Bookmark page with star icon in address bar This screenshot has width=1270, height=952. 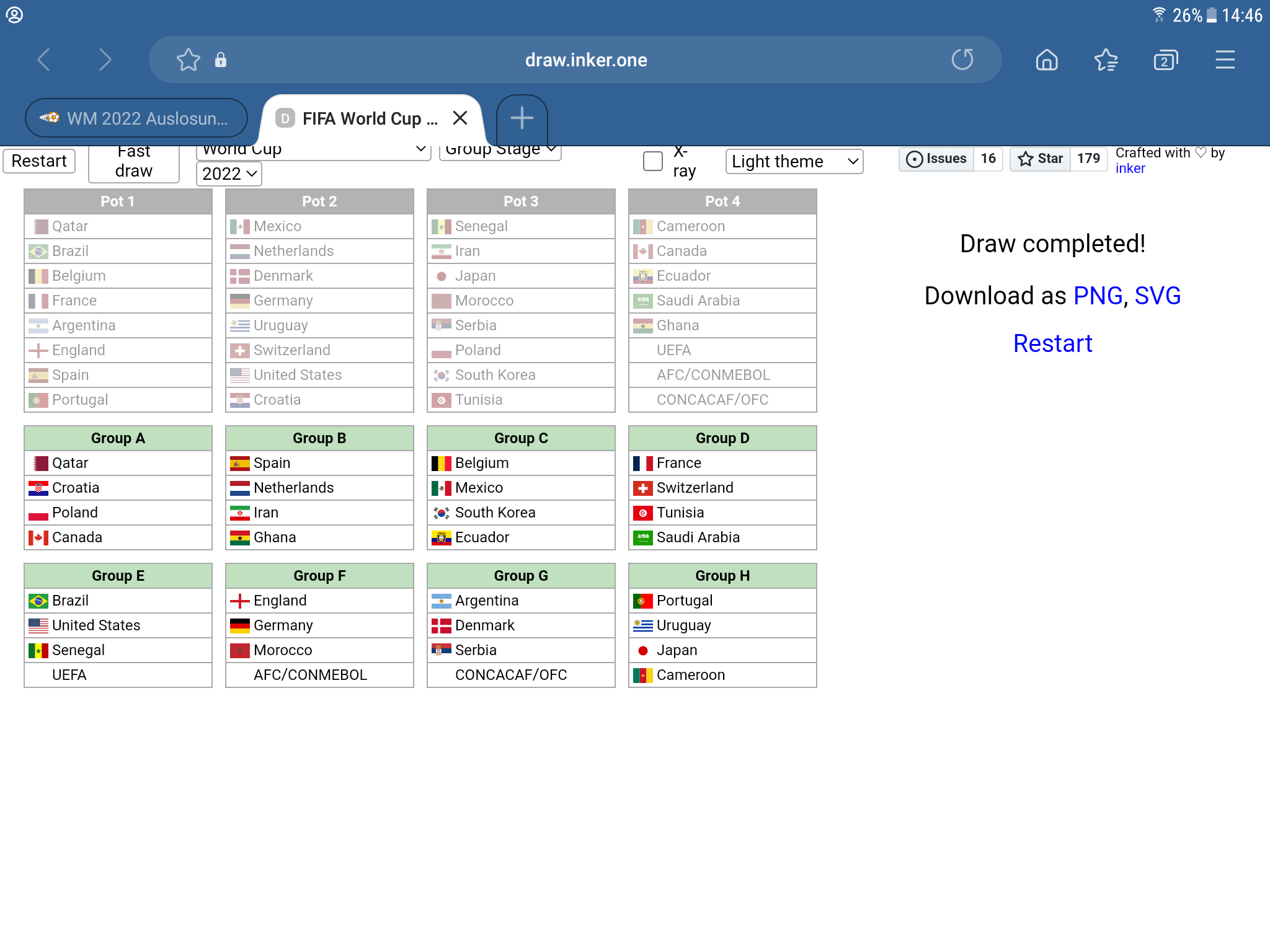[188, 60]
